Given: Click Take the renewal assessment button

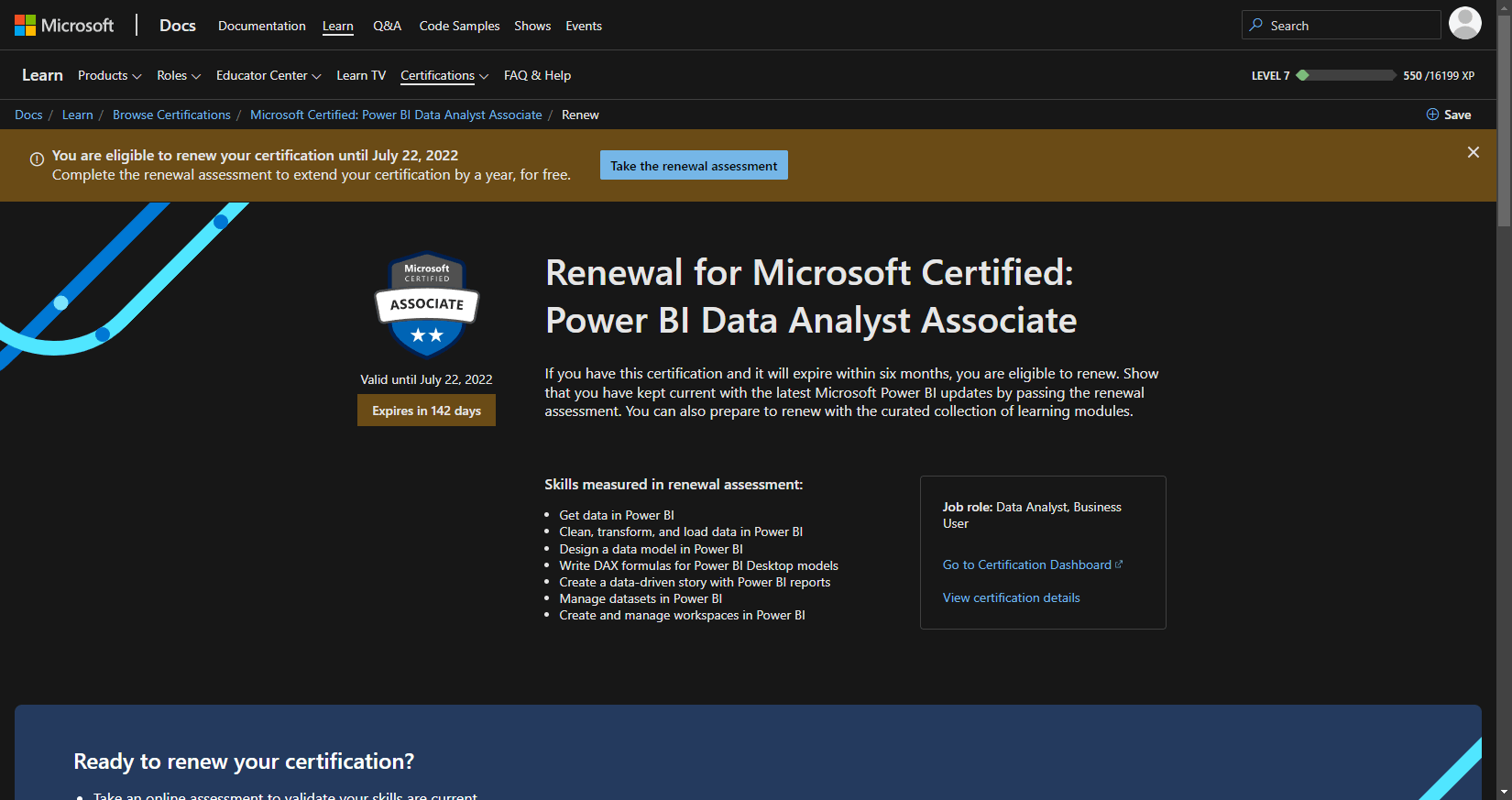Looking at the screenshot, I should (694, 165).
